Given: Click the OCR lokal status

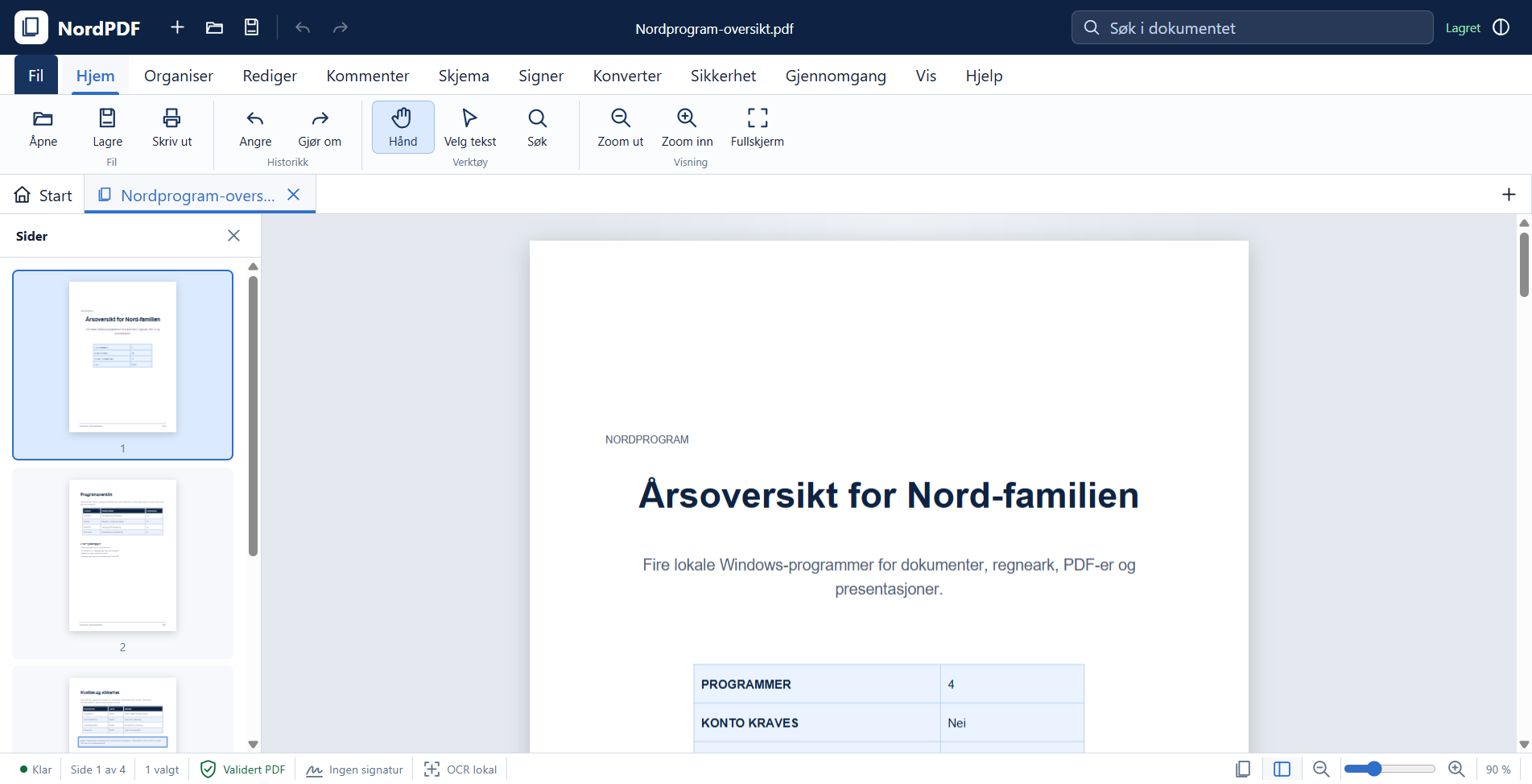Looking at the screenshot, I should 460,770.
